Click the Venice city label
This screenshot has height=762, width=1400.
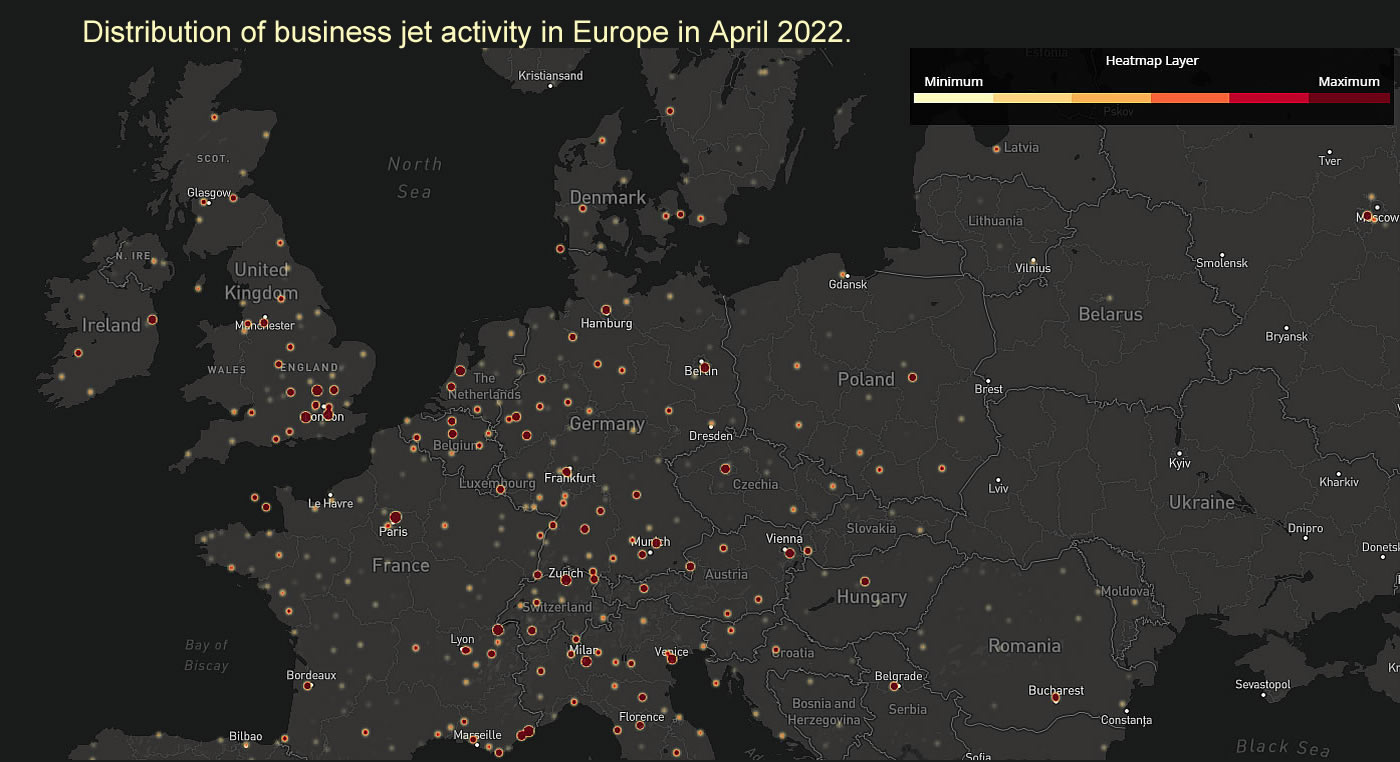point(671,652)
